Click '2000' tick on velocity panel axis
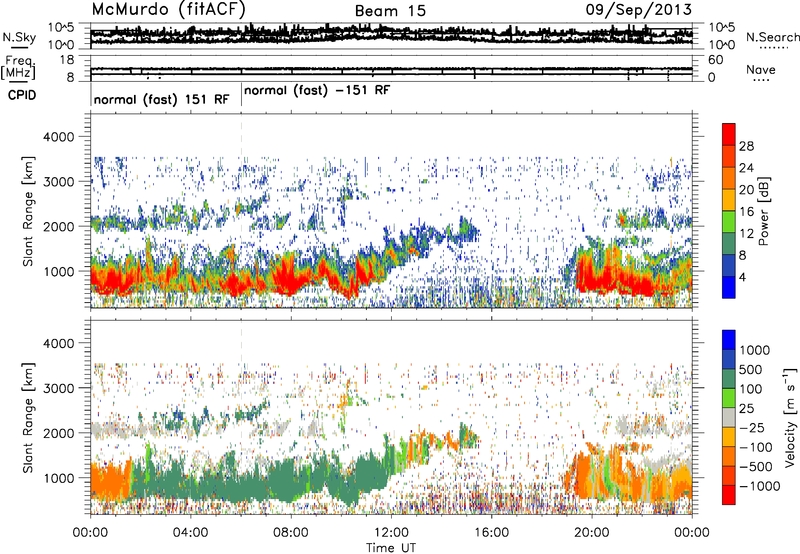The height and width of the screenshot is (554, 800). click(58, 433)
